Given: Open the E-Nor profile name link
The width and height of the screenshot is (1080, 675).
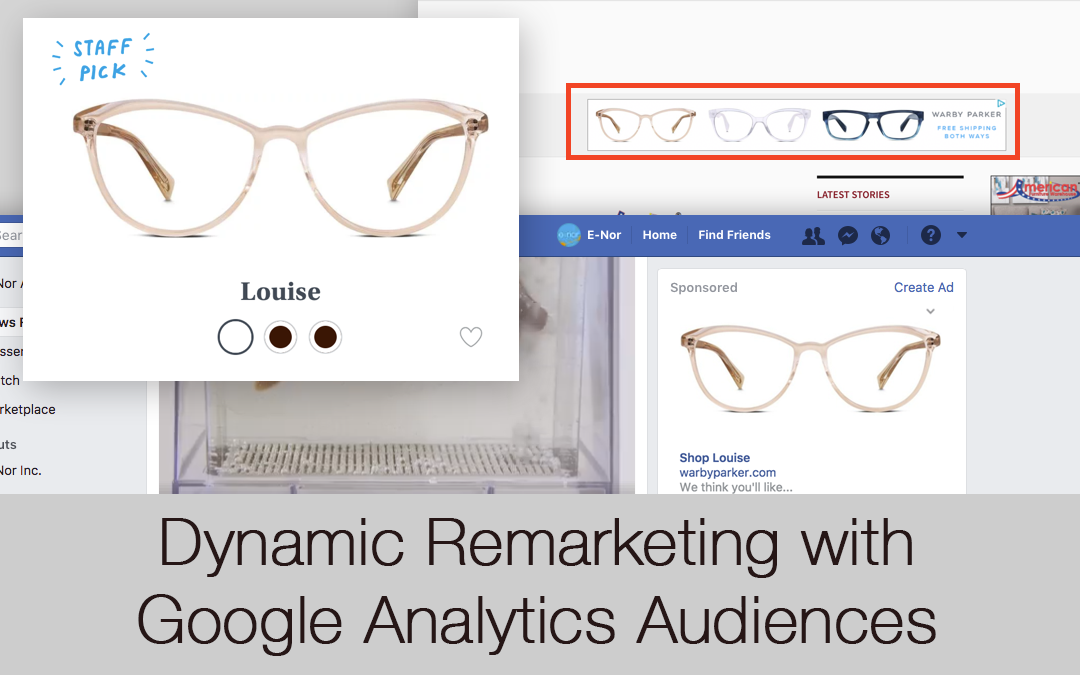Looking at the screenshot, I should tap(604, 235).
